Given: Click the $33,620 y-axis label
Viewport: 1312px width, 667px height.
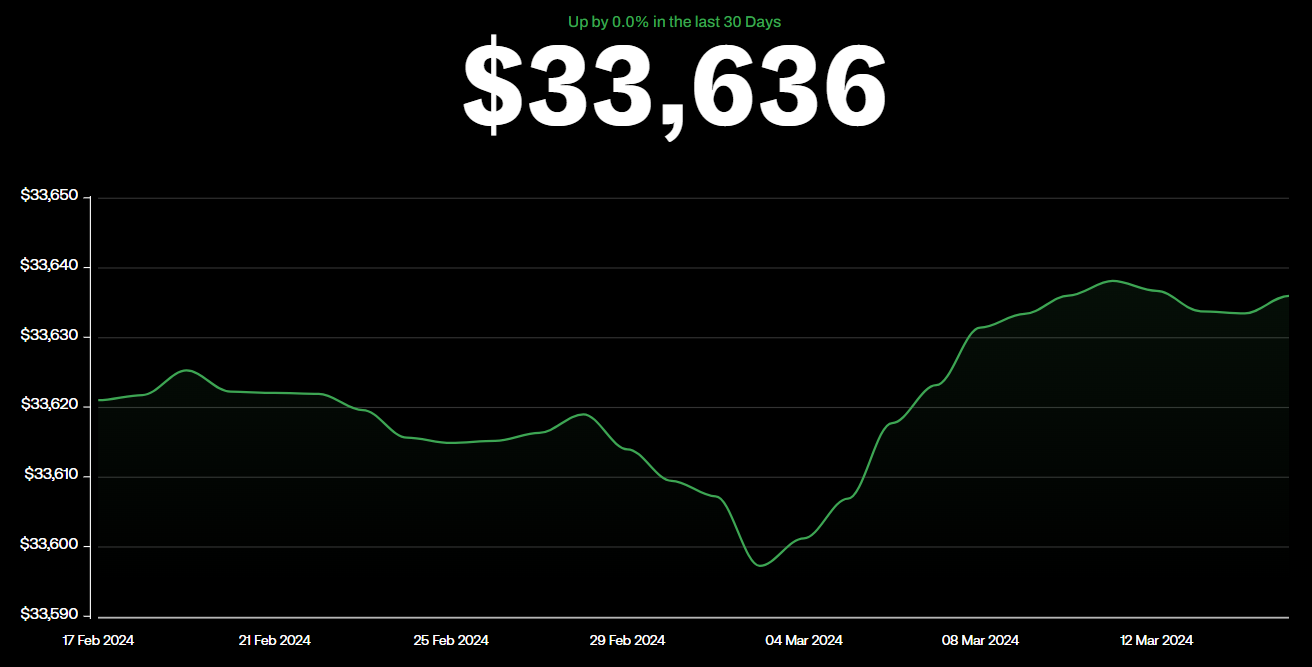Looking at the screenshot, I should click(49, 404).
